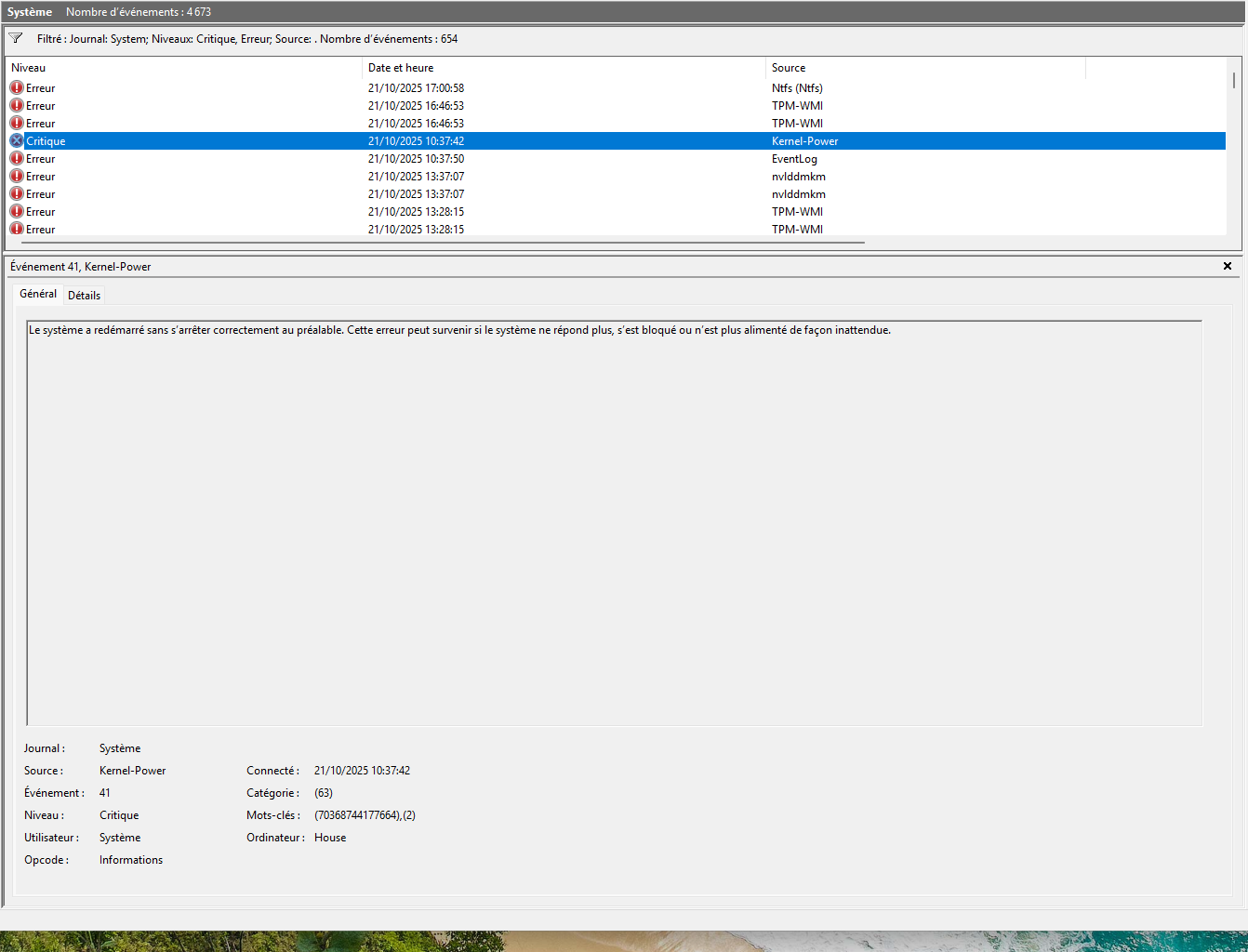Select the 21/10/2025 17:00:58 date cell

click(x=416, y=88)
